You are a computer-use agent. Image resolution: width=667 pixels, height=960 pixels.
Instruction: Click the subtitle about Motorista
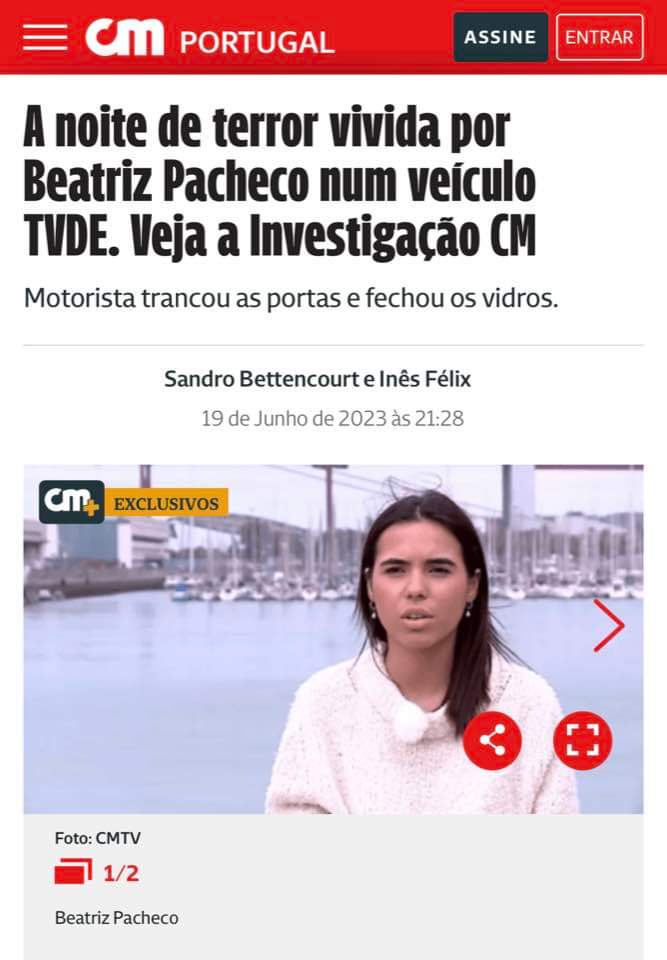[291, 299]
